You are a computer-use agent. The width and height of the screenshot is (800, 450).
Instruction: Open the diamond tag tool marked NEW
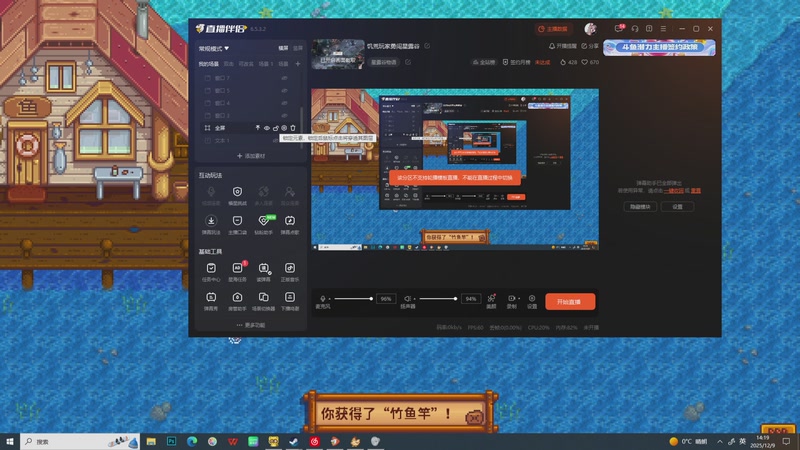(264, 224)
